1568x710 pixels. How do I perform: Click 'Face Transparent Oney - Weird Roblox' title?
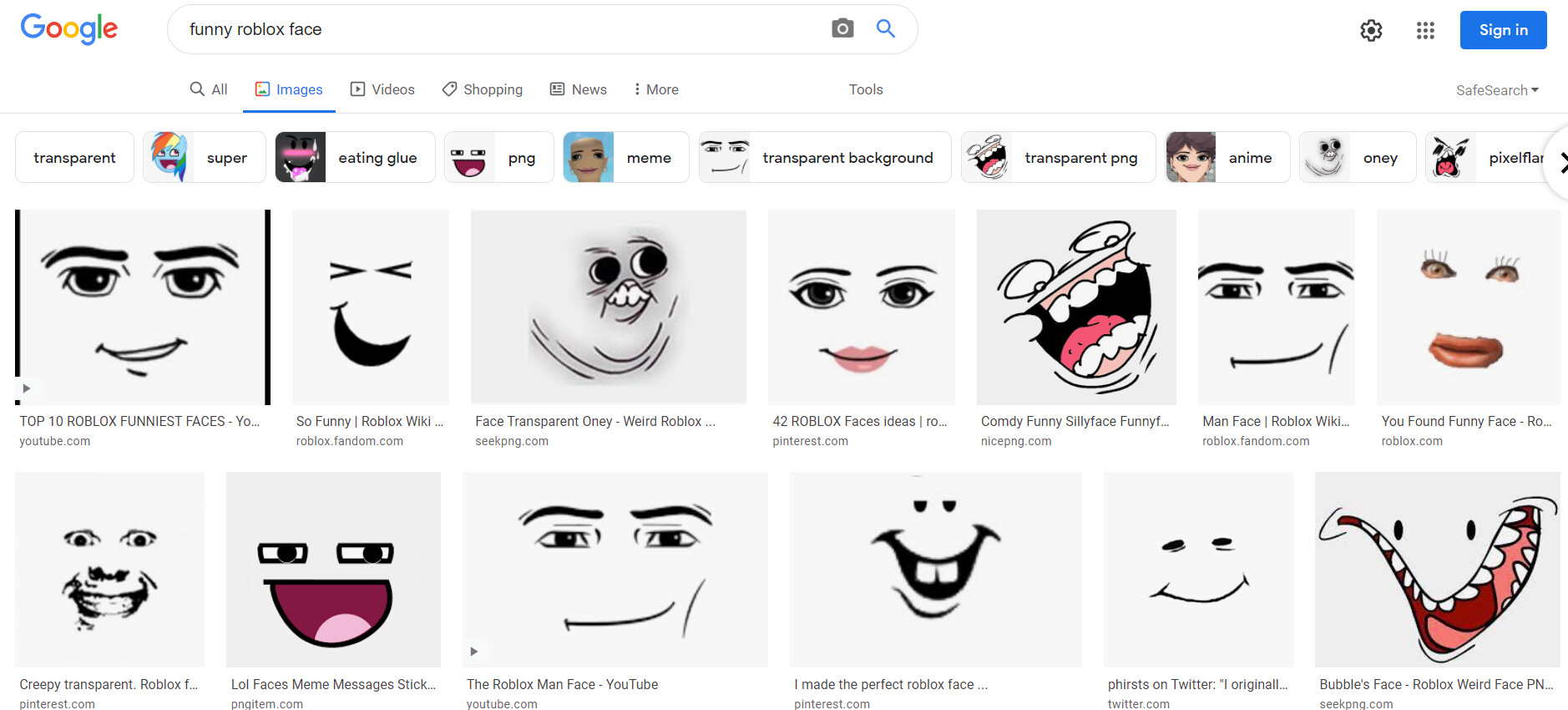tap(595, 422)
